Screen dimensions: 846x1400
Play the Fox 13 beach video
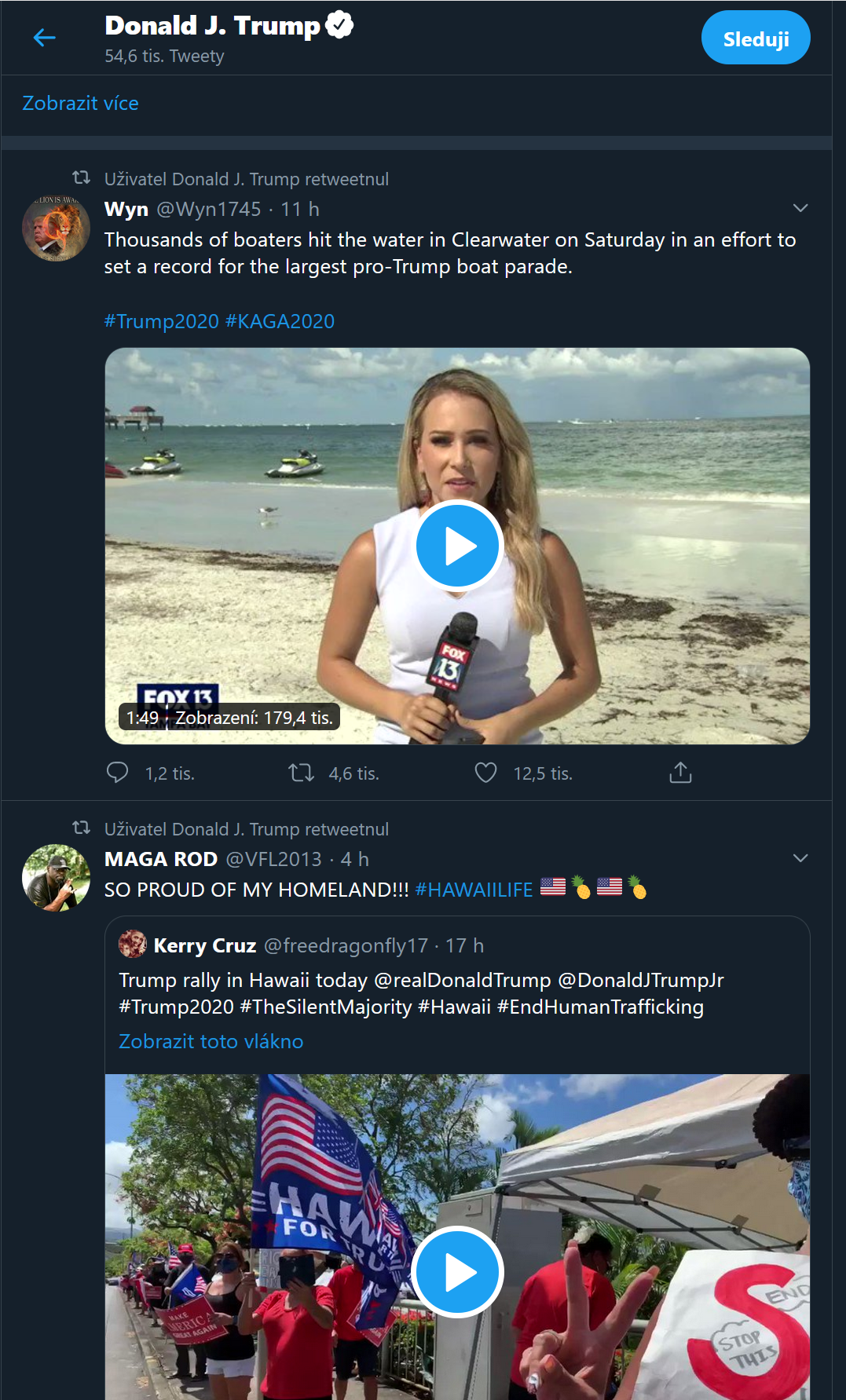tap(458, 546)
